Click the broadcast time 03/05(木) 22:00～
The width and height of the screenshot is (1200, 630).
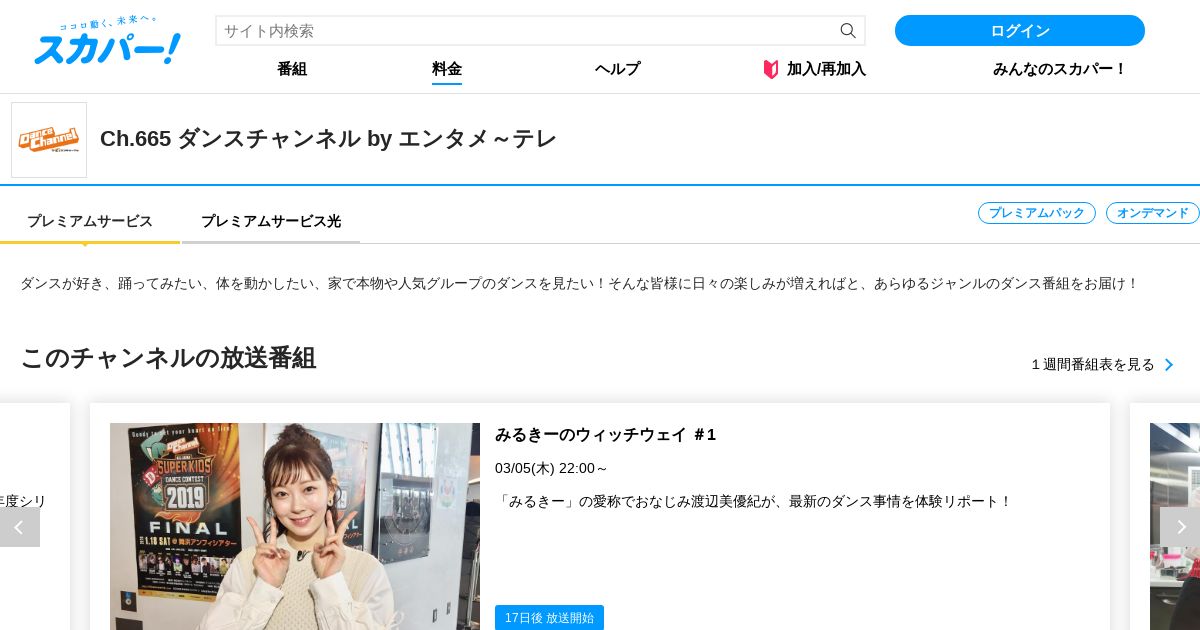(x=551, y=468)
